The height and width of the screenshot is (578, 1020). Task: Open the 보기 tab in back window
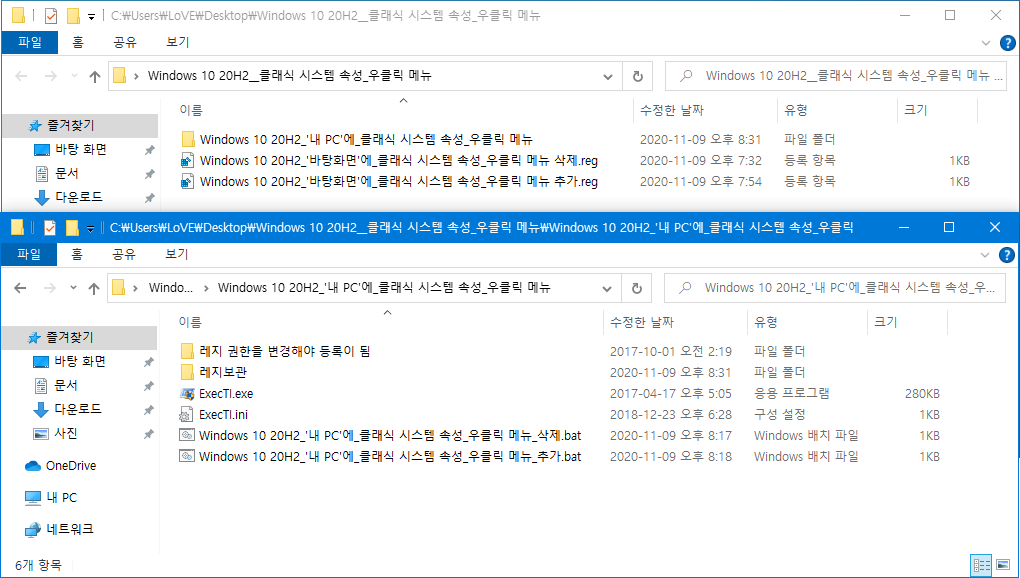(177, 43)
